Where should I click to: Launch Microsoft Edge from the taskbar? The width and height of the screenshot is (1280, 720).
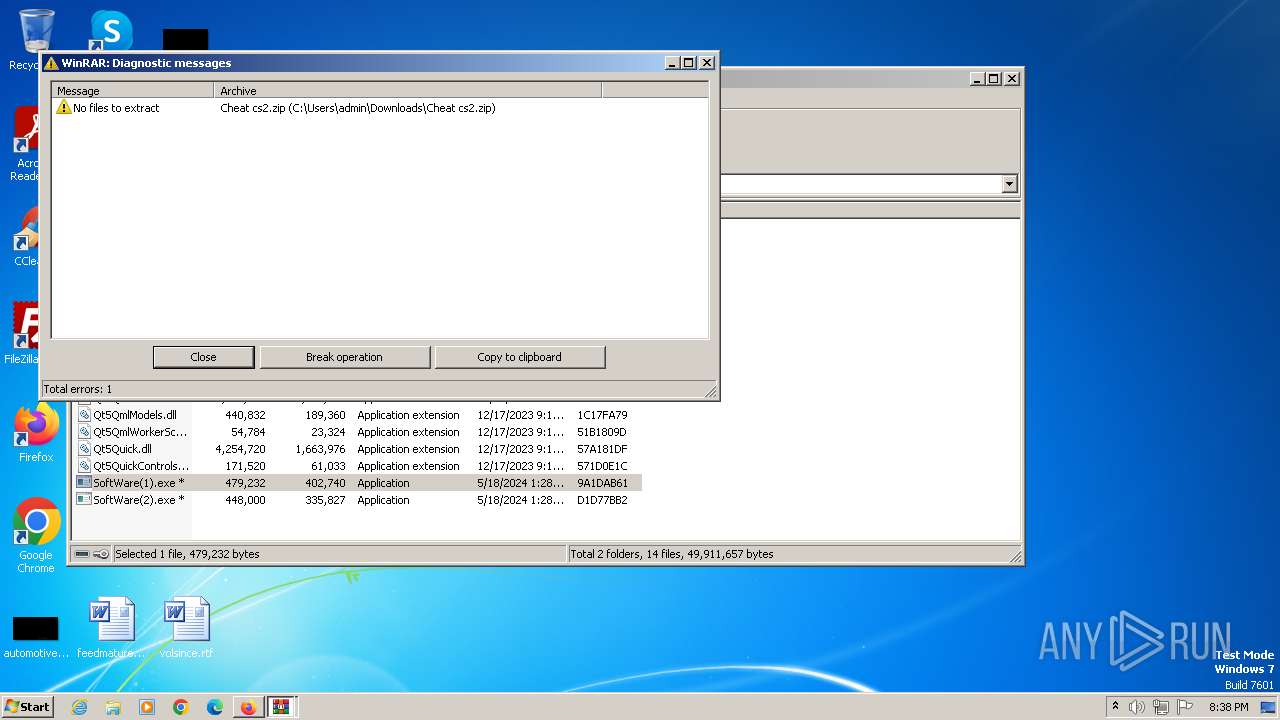pyautogui.click(x=215, y=707)
